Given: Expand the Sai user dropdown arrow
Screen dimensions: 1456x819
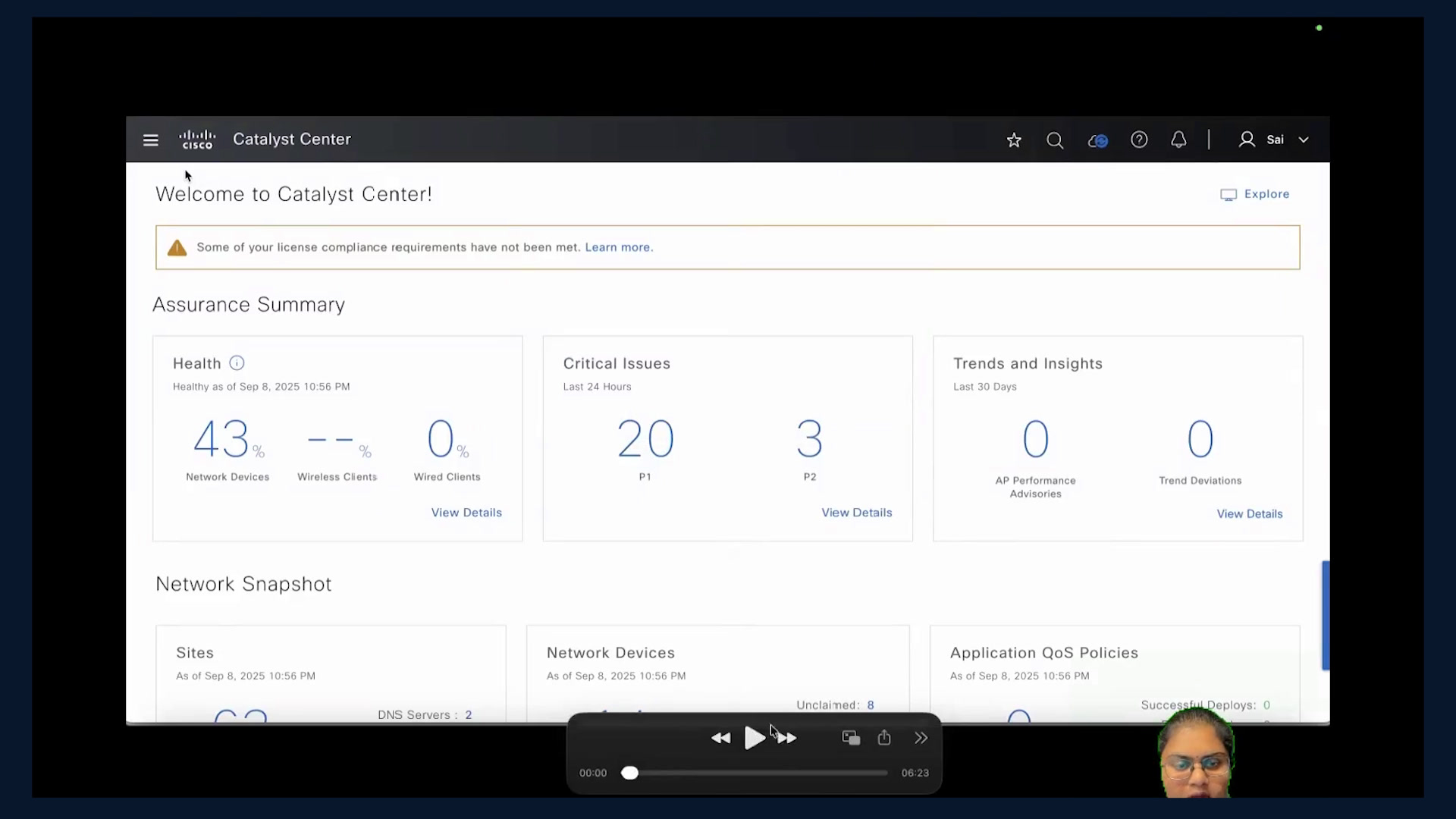Looking at the screenshot, I should pos(1304,140).
